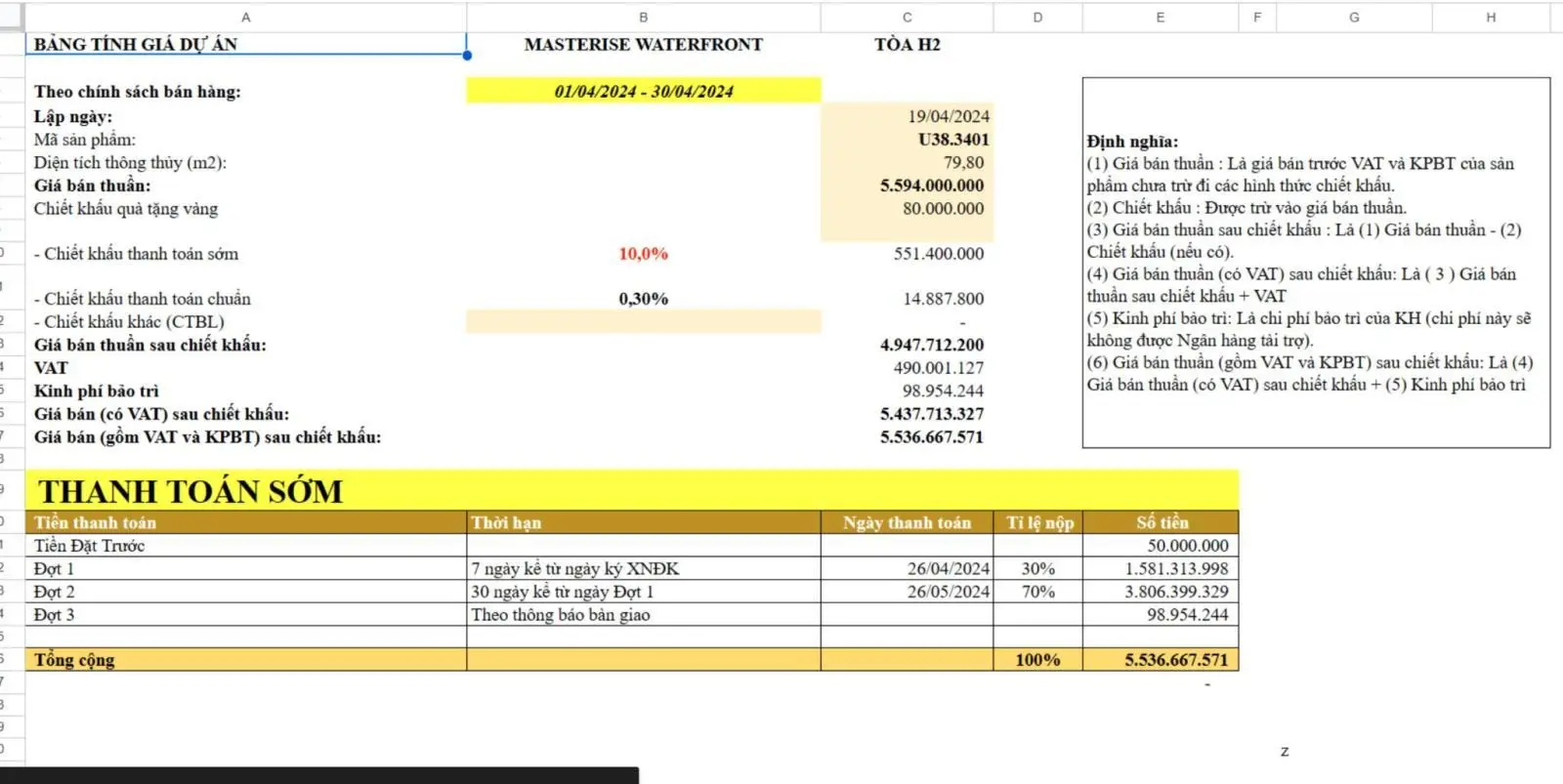Select the 'Kinh phí bảo trì' label
The width and height of the screenshot is (1563, 784).
pos(96,391)
